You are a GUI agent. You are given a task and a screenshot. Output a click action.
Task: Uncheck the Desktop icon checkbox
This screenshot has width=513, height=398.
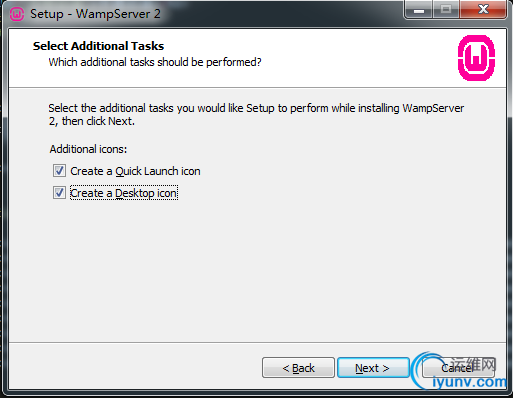click(x=59, y=193)
